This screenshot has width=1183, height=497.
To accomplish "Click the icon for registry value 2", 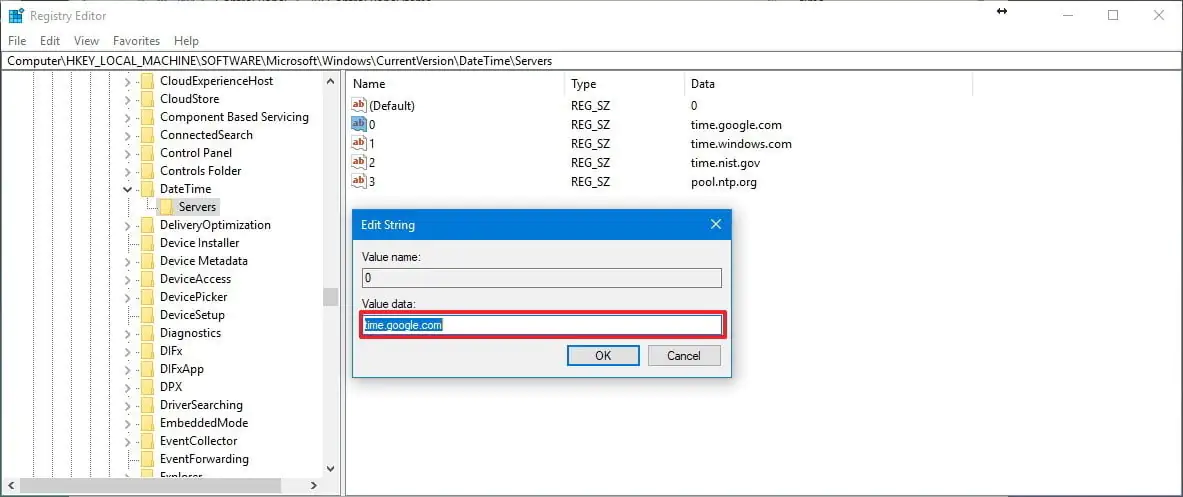I will click(x=360, y=162).
